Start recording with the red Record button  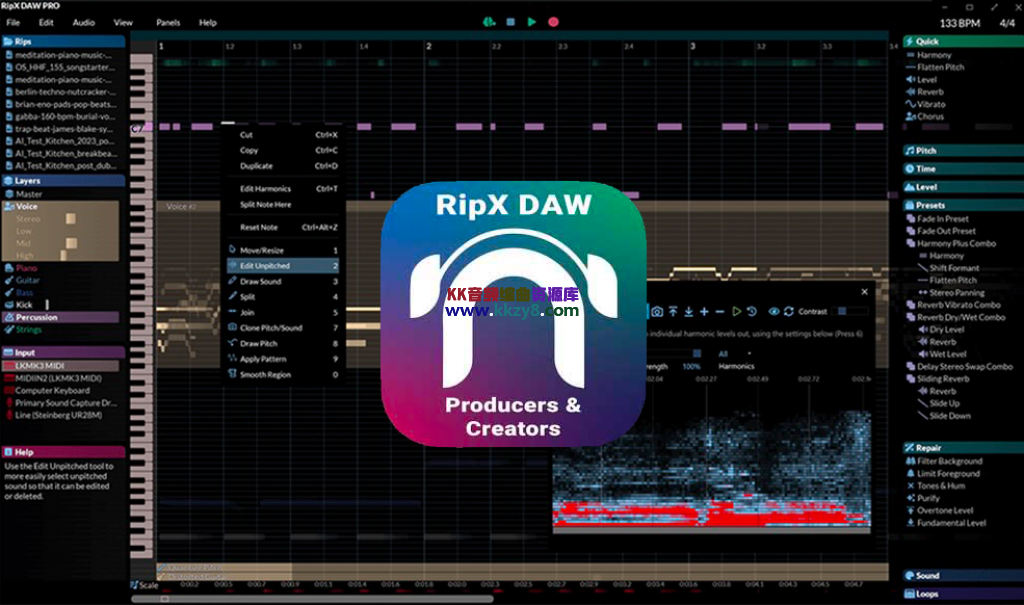[x=553, y=22]
